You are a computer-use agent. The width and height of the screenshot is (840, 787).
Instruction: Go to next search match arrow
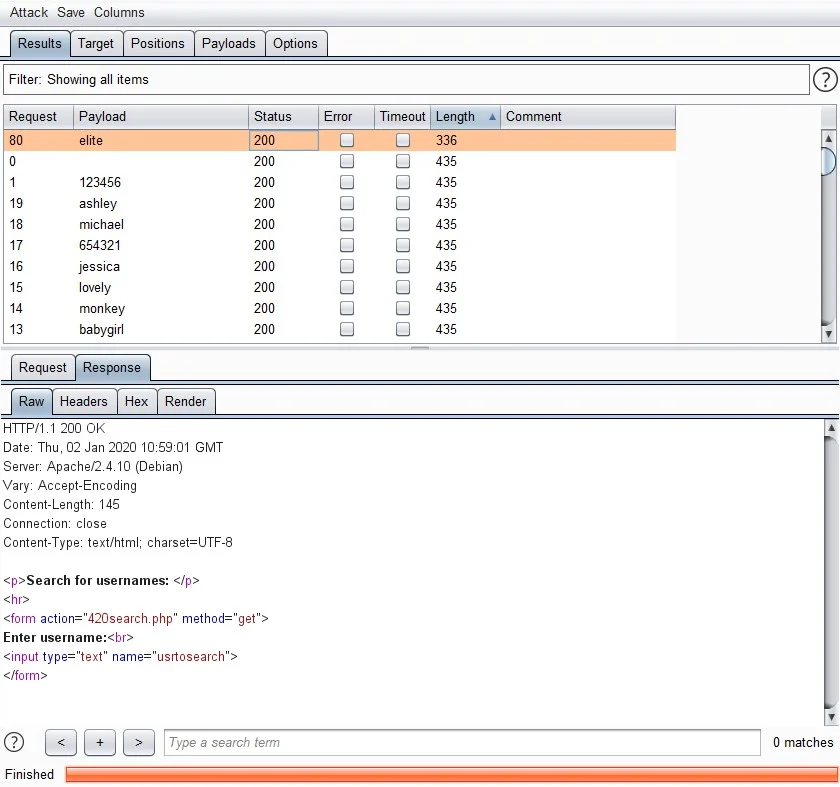[138, 742]
